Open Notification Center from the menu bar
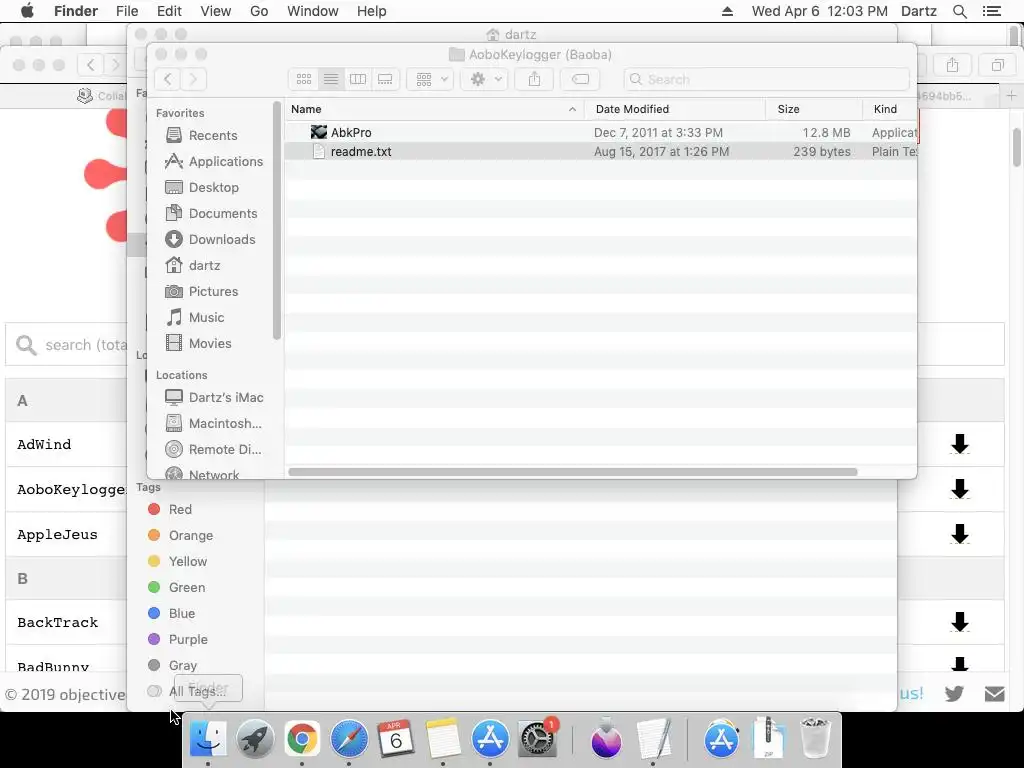Image resolution: width=1024 pixels, height=768 pixels. 991,11
